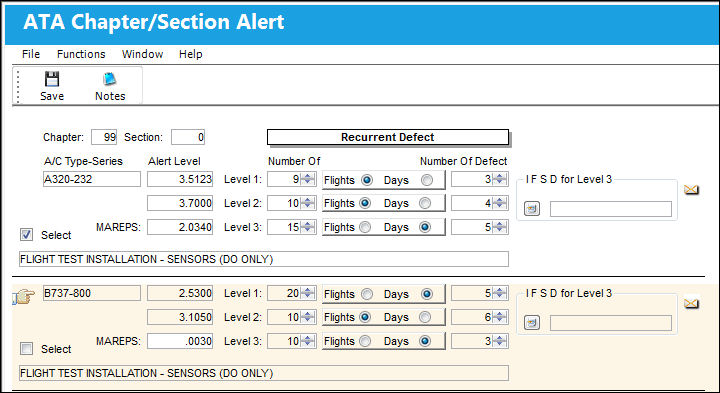Select Flights radio for A320-232 Level 3
This screenshot has height=393, width=720.
pyautogui.click(x=365, y=227)
